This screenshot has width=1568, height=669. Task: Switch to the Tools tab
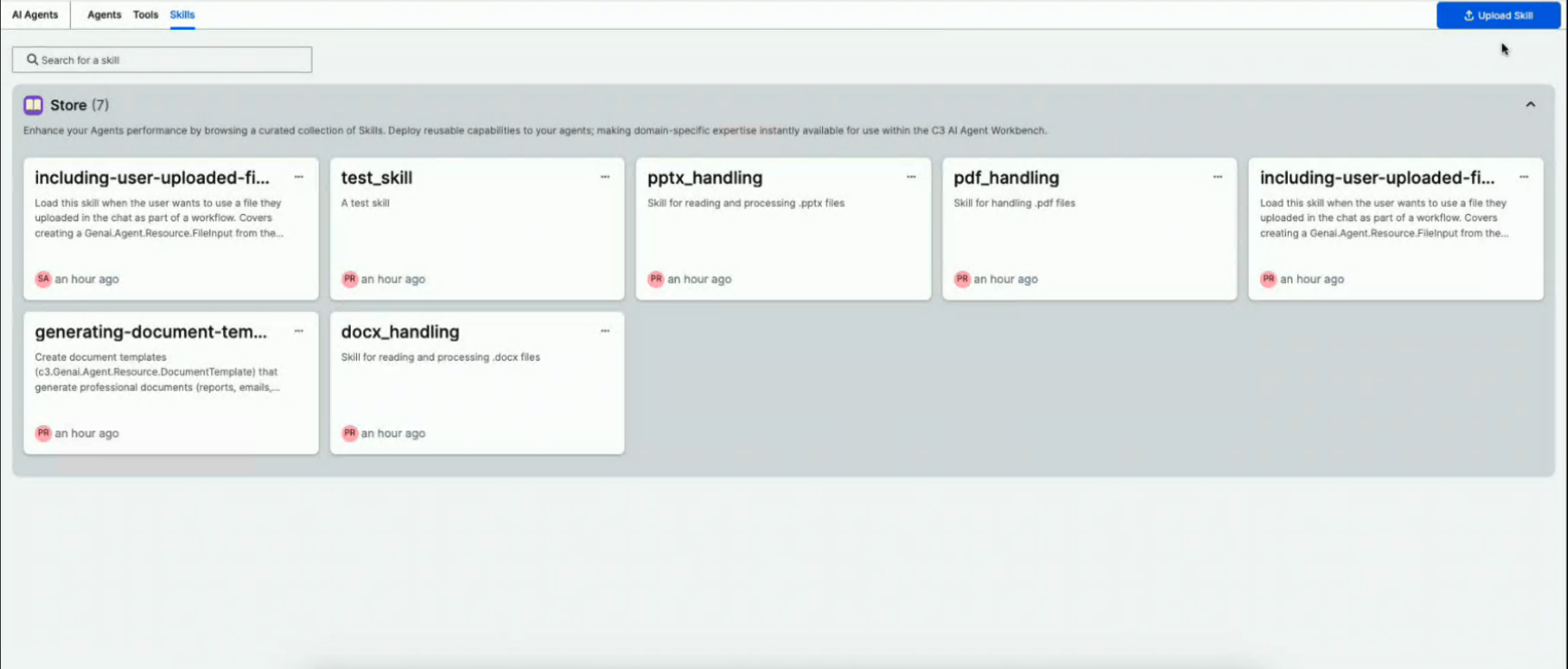pyautogui.click(x=145, y=15)
